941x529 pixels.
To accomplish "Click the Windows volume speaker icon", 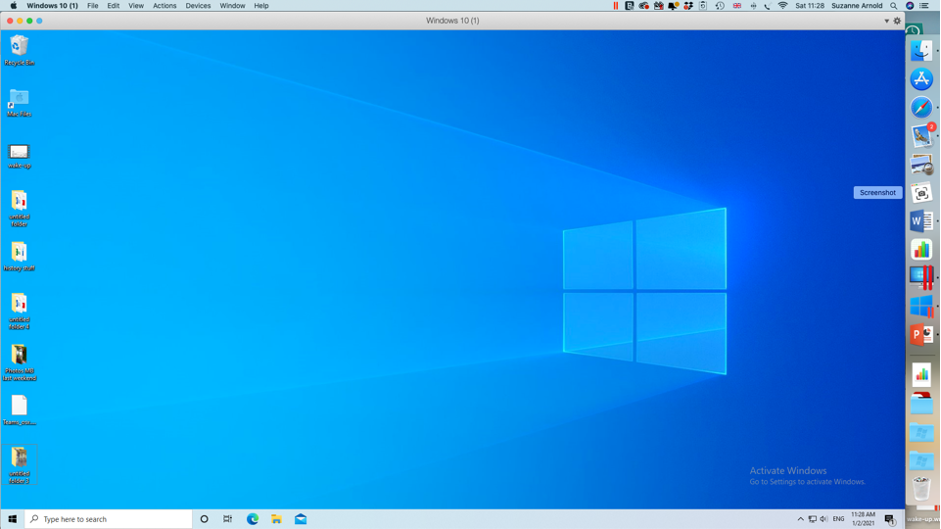I will pyautogui.click(x=823, y=519).
